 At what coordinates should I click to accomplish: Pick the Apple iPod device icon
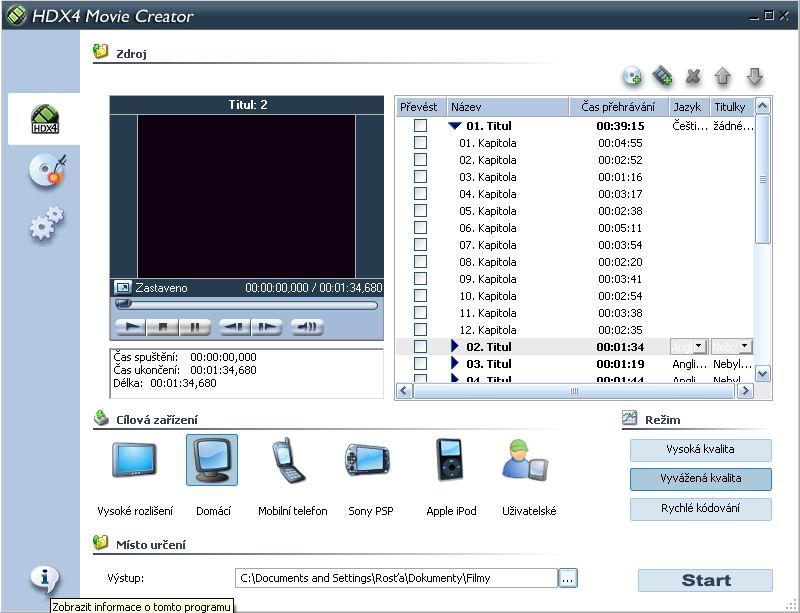point(451,460)
